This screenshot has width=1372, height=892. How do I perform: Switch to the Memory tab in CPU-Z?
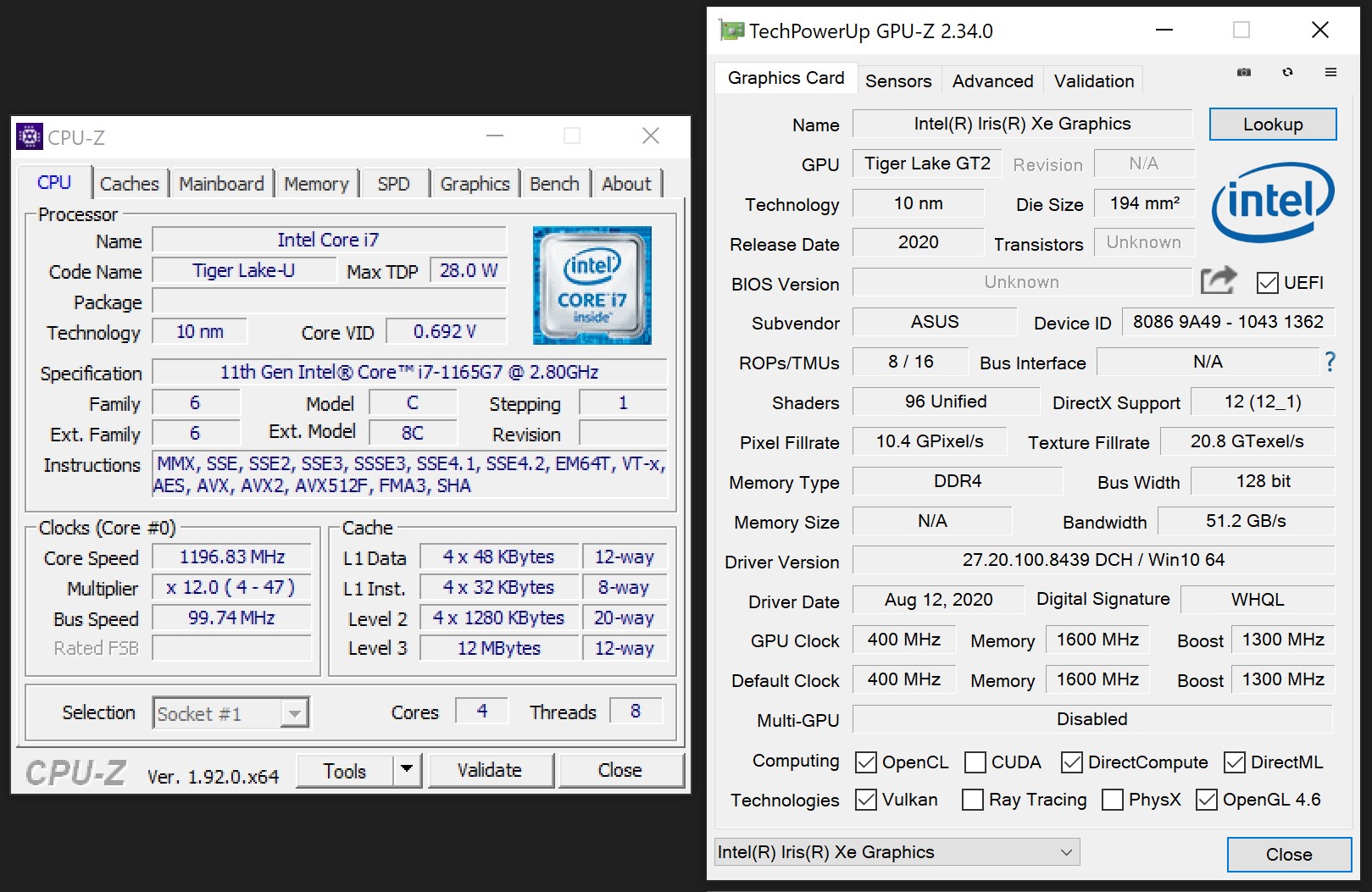(316, 184)
